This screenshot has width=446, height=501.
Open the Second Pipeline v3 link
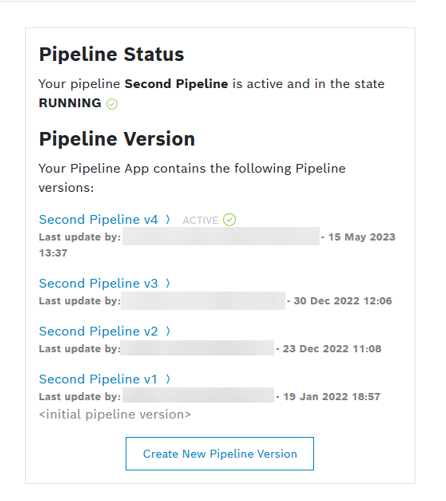pyautogui.click(x=98, y=283)
